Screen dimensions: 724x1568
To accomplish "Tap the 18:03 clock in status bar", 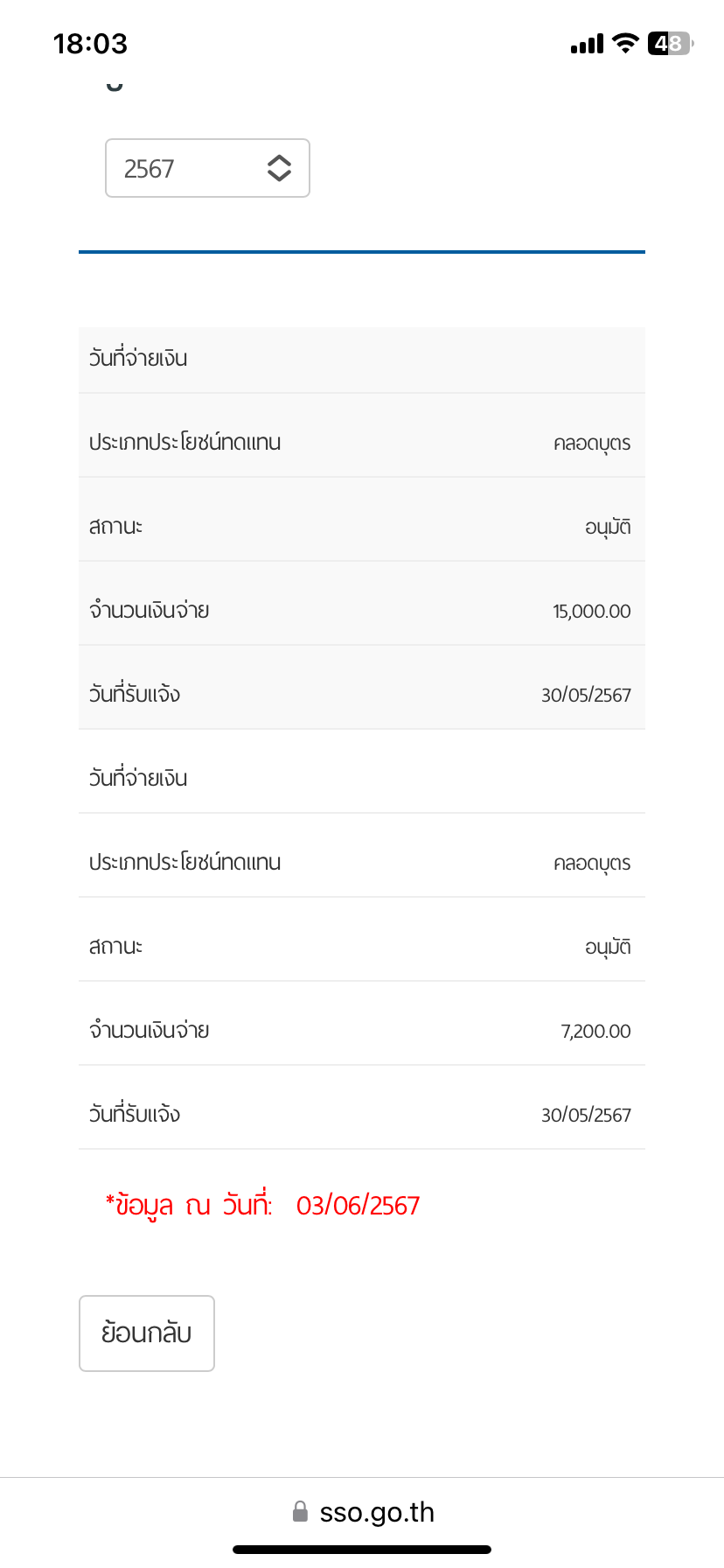I will tap(90, 44).
